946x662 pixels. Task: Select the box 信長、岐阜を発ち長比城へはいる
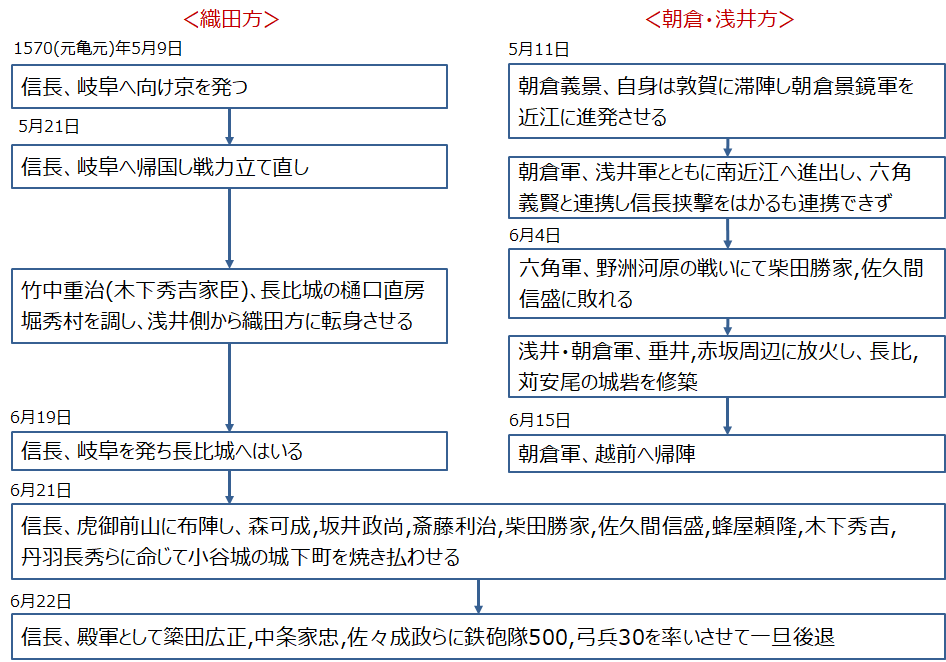[x=230, y=451]
